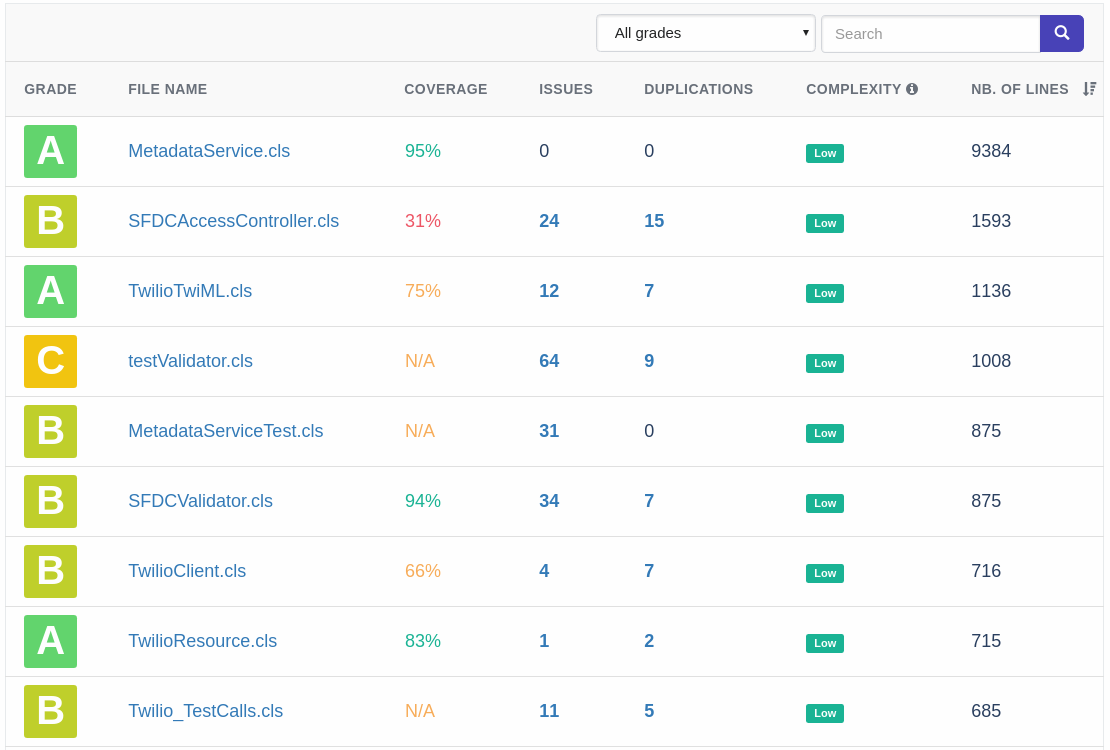This screenshot has width=1110, height=750.
Task: Click the B grade badge for SFDCAccessController.cls
Action: click(x=50, y=222)
